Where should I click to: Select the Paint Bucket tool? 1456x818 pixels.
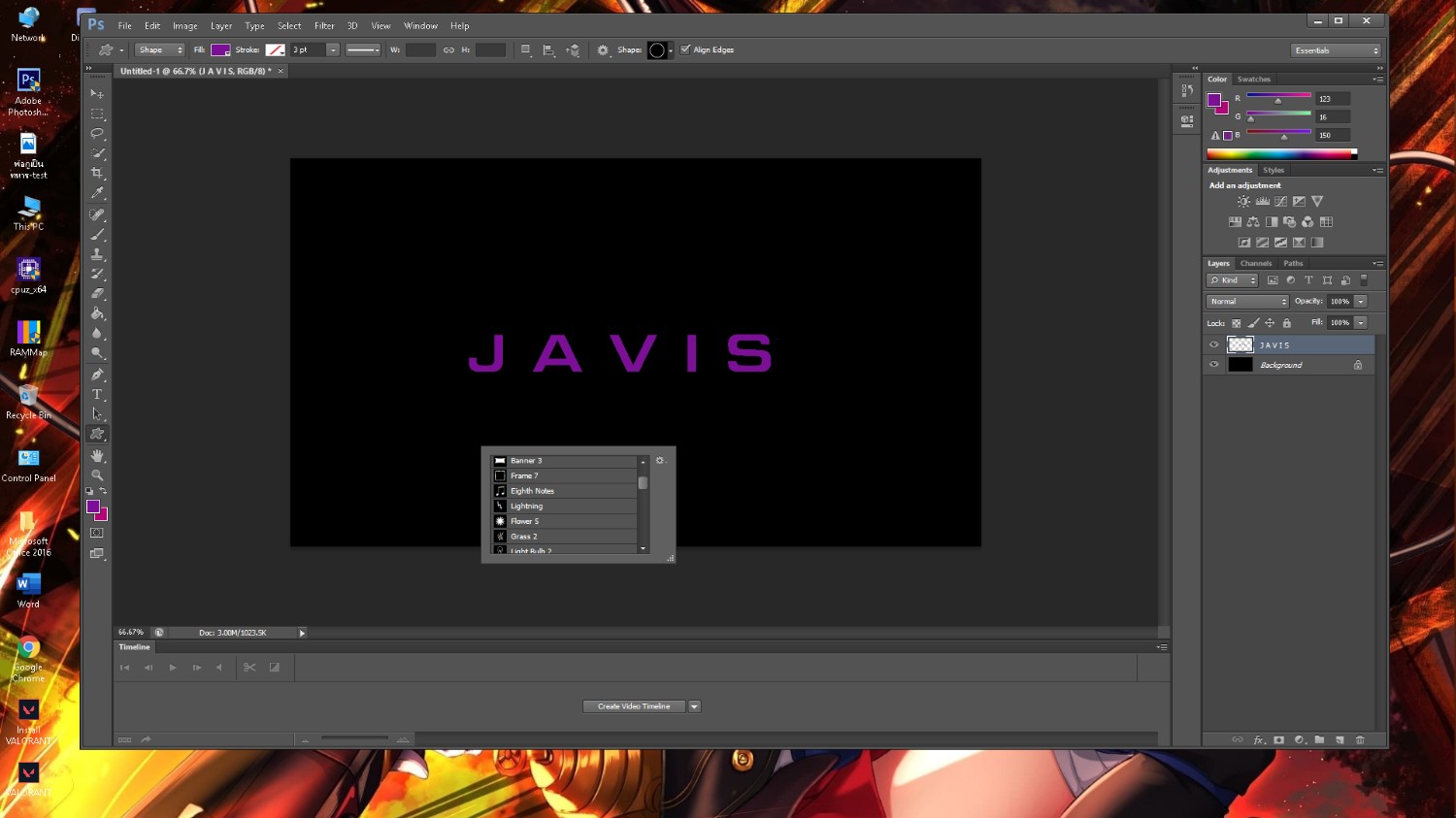97,313
